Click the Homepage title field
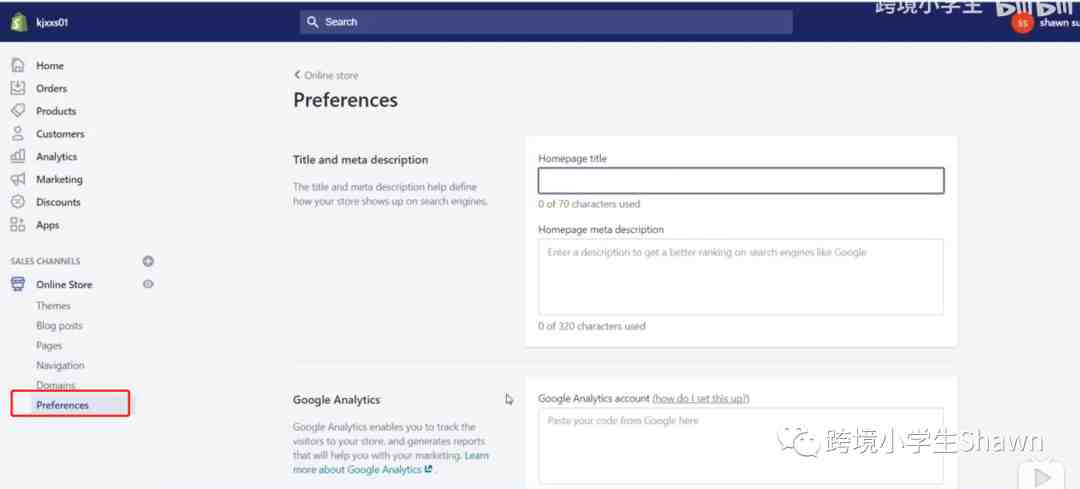Image resolution: width=1080 pixels, height=489 pixels. (x=740, y=181)
